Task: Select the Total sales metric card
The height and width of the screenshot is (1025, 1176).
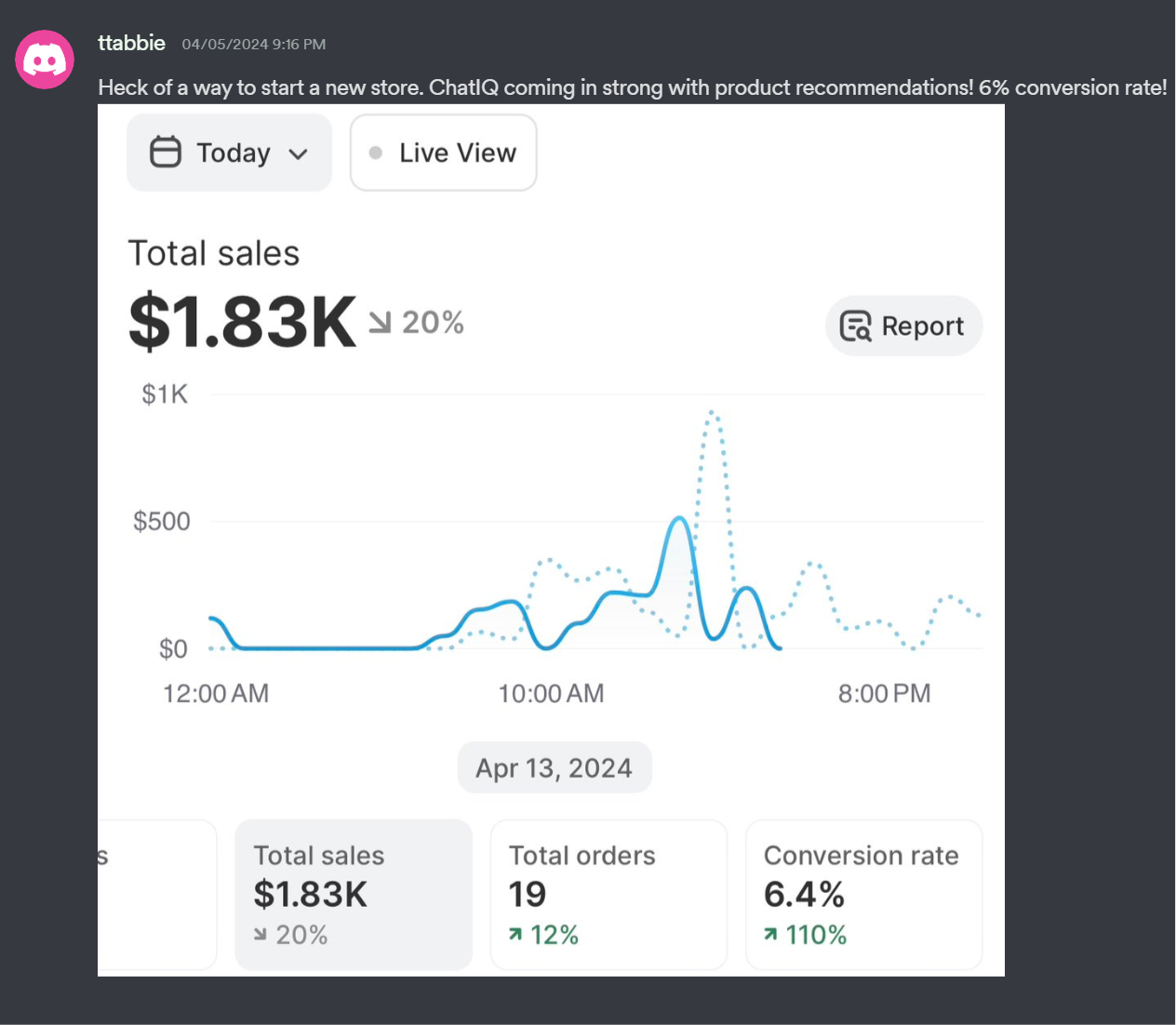Action: coord(354,894)
